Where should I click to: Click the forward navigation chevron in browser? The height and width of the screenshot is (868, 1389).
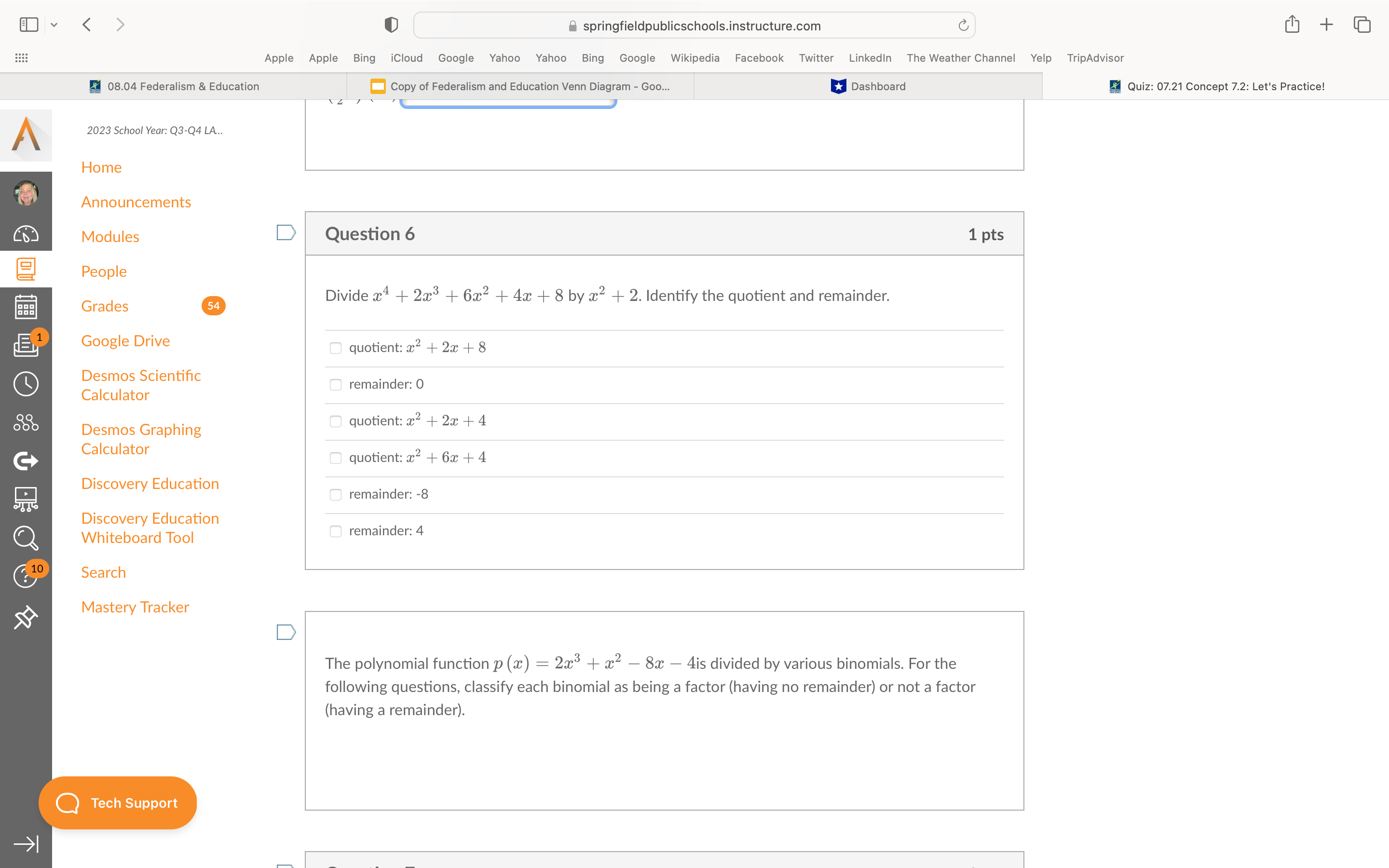120,24
